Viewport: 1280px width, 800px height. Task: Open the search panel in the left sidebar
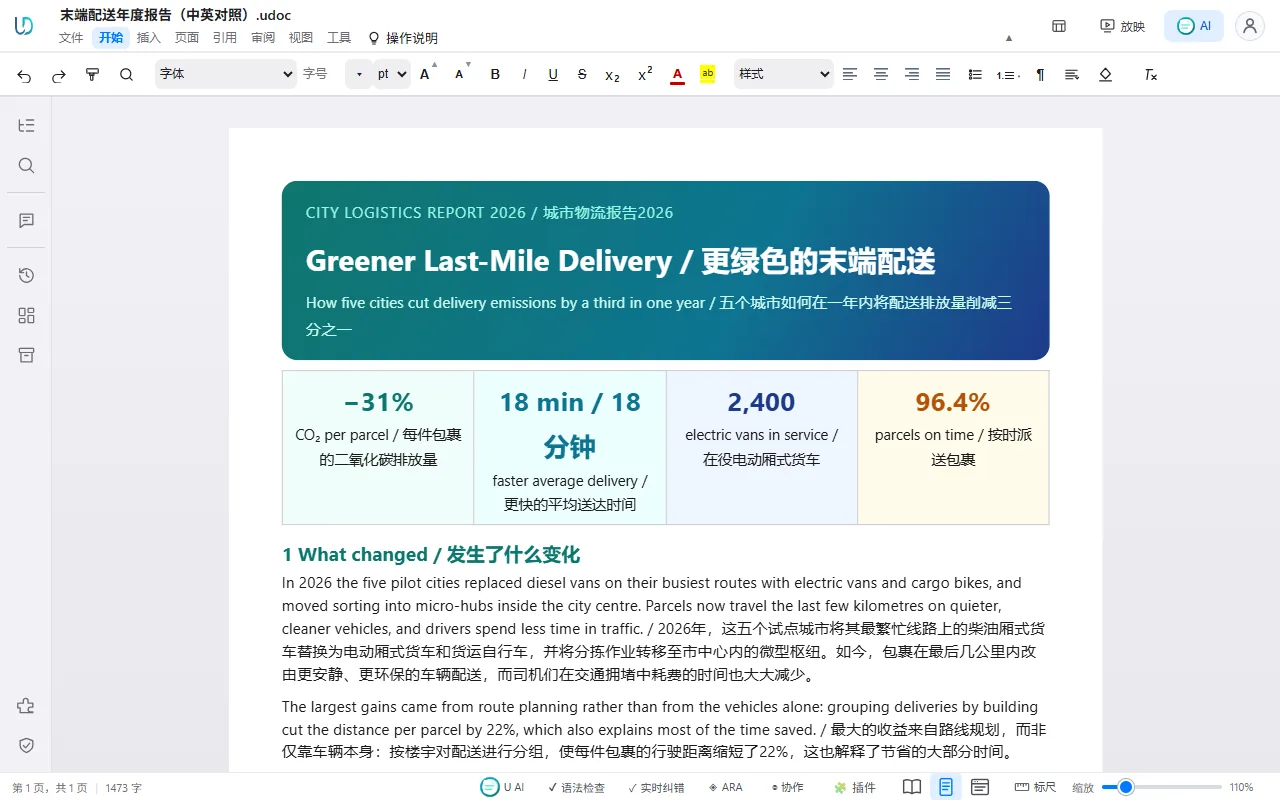coord(27,166)
